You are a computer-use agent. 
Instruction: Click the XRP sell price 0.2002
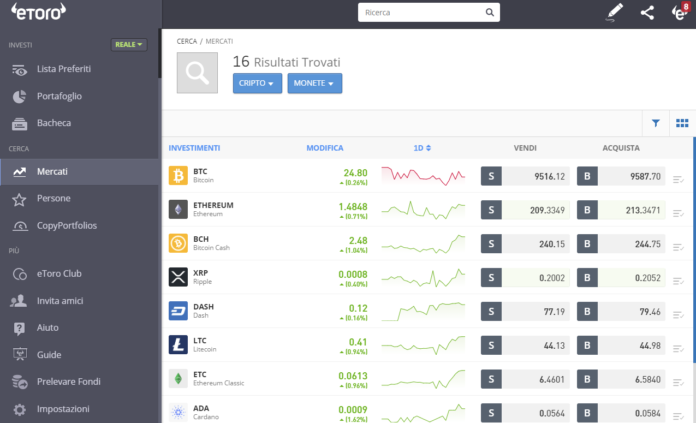[552, 278]
